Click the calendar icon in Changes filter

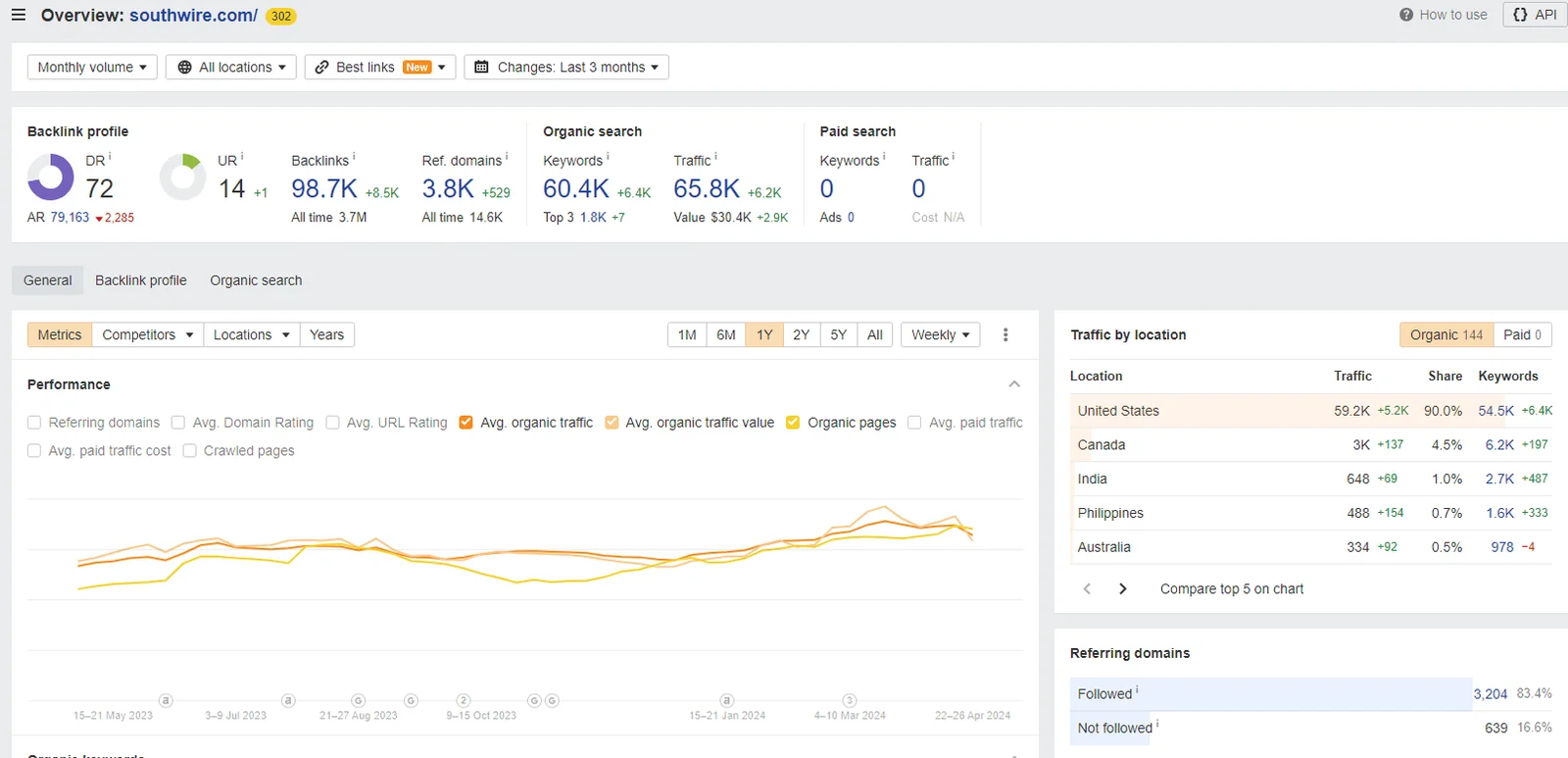point(481,68)
